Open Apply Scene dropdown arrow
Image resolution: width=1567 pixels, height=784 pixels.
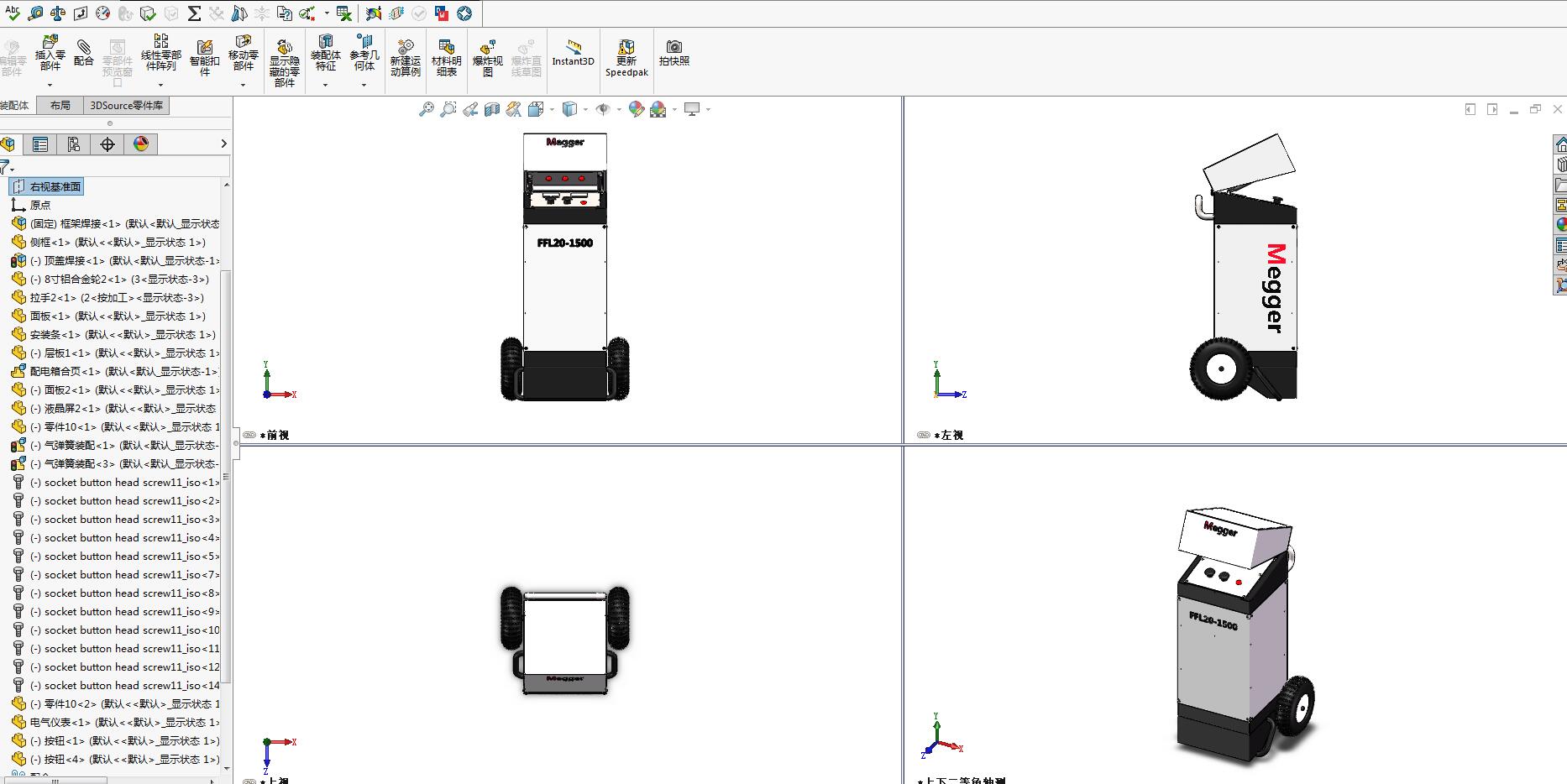(674, 109)
